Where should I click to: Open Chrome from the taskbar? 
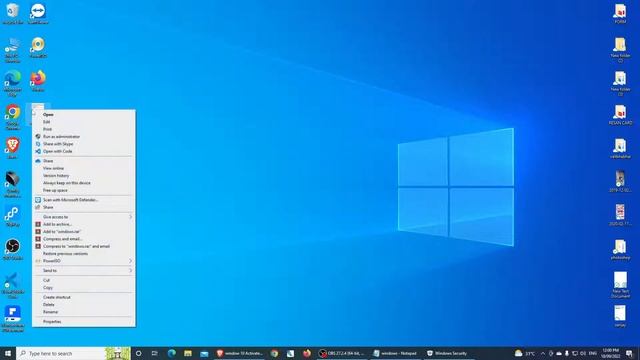pyautogui.click(x=274, y=353)
